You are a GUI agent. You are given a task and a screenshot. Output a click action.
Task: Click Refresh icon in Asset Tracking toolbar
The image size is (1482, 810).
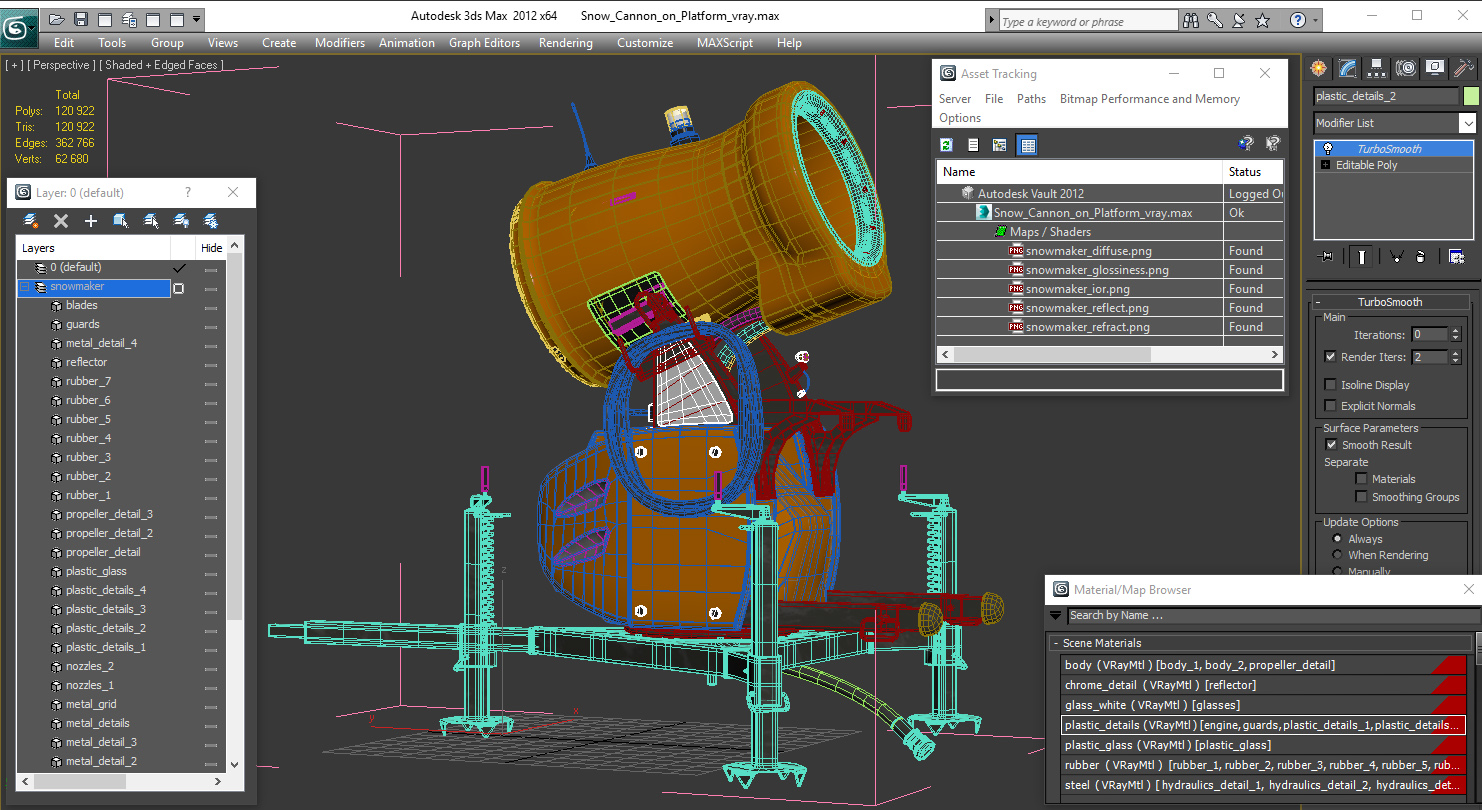pyautogui.click(x=946, y=145)
